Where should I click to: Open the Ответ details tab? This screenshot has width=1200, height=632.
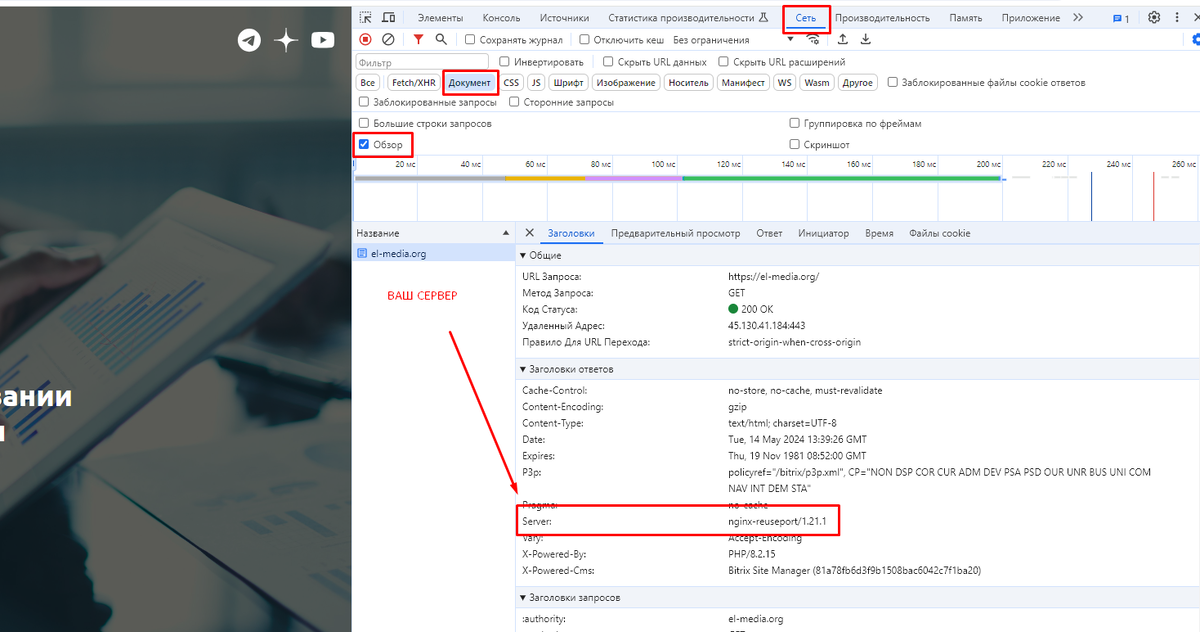tap(769, 233)
